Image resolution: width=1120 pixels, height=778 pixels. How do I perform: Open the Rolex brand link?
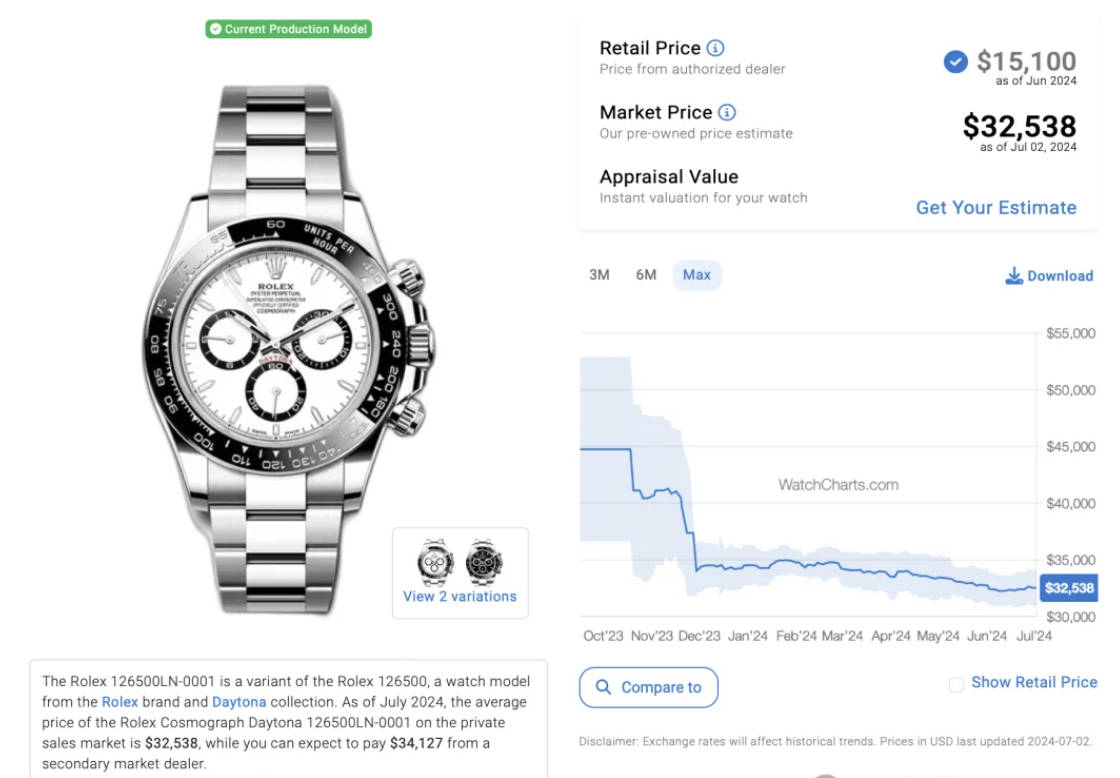[x=119, y=702]
